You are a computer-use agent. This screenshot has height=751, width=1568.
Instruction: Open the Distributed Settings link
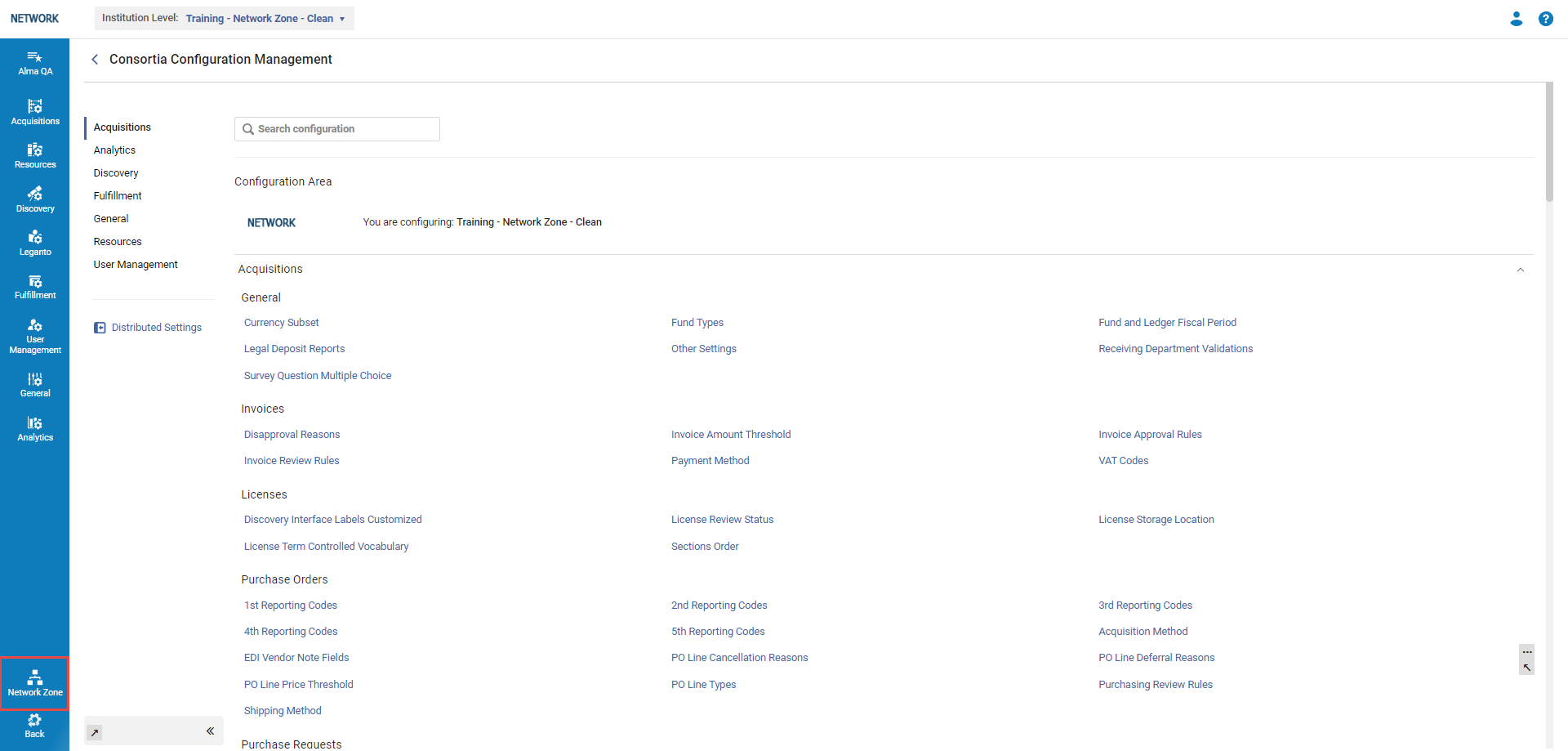tap(156, 328)
